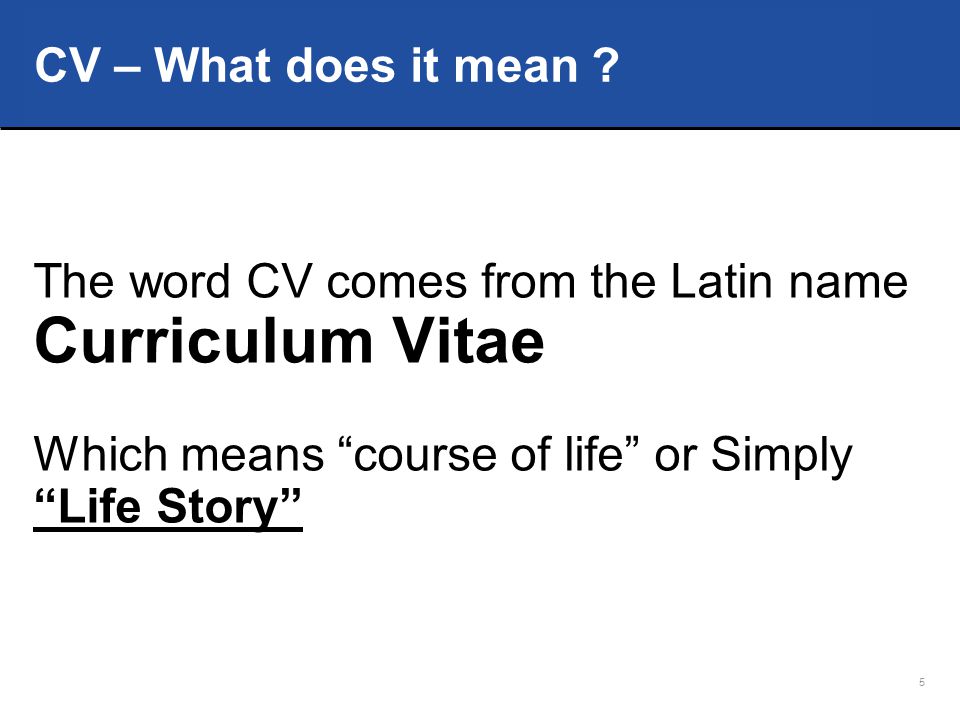Click the word "Which" starting the second paragraph
This screenshot has height=720, width=960.
point(100,454)
